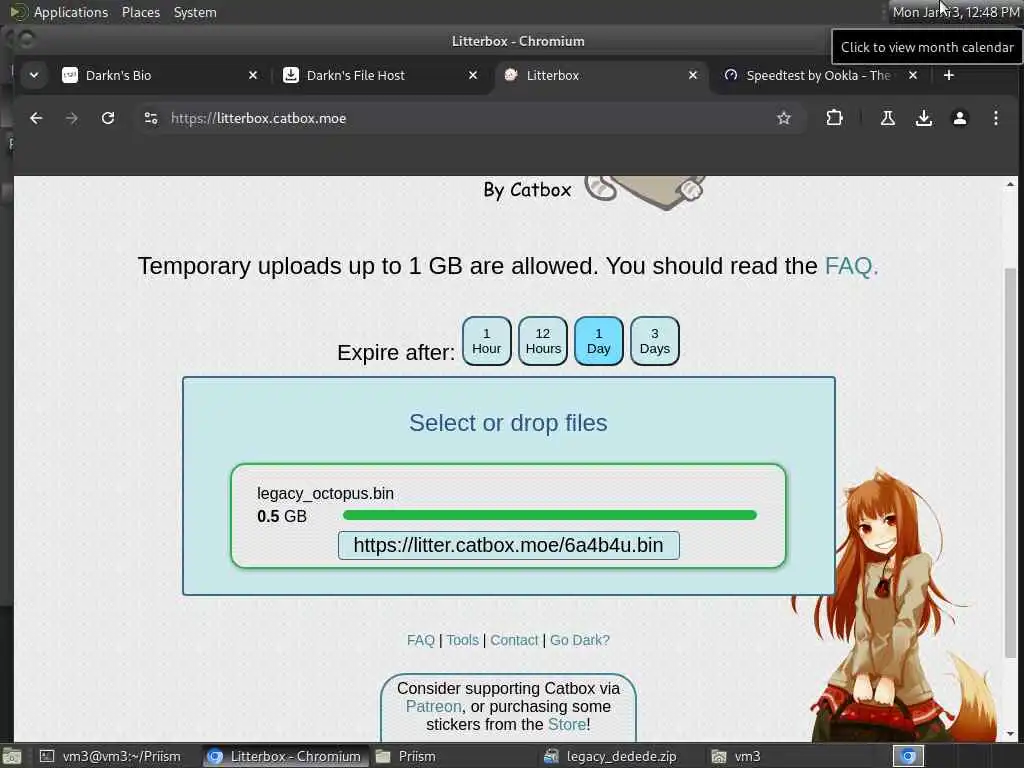Click the Catbox cat mascot image

(645, 193)
